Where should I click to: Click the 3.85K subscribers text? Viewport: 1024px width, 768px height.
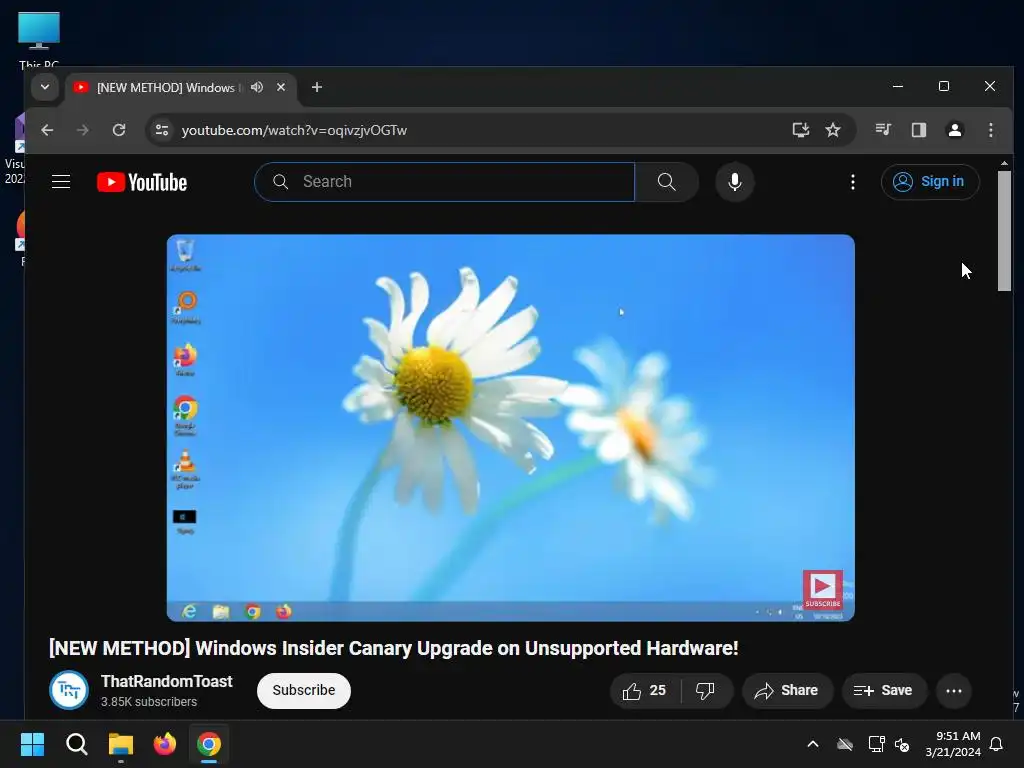(x=149, y=701)
